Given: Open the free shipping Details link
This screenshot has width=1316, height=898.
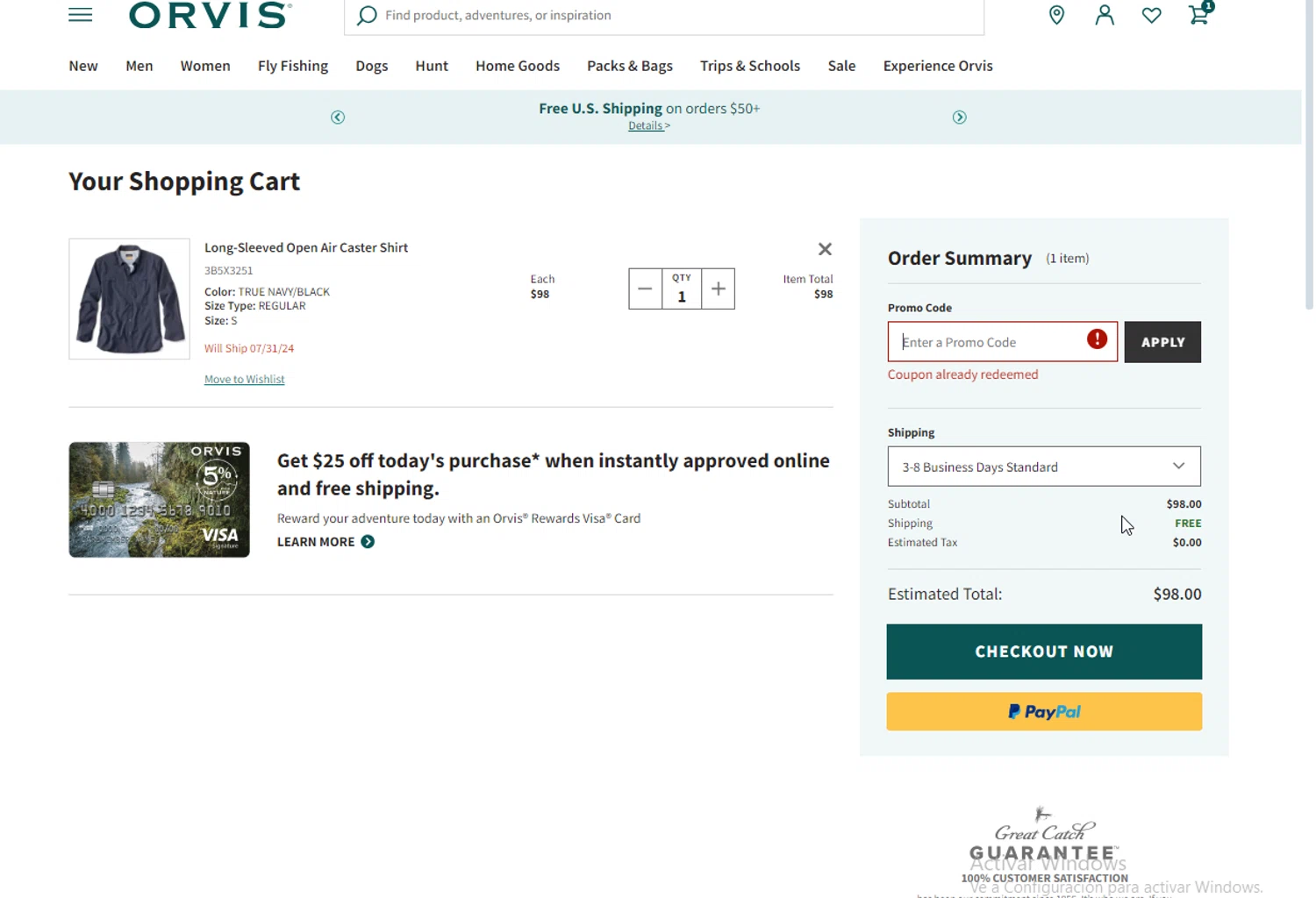Looking at the screenshot, I should [648, 126].
